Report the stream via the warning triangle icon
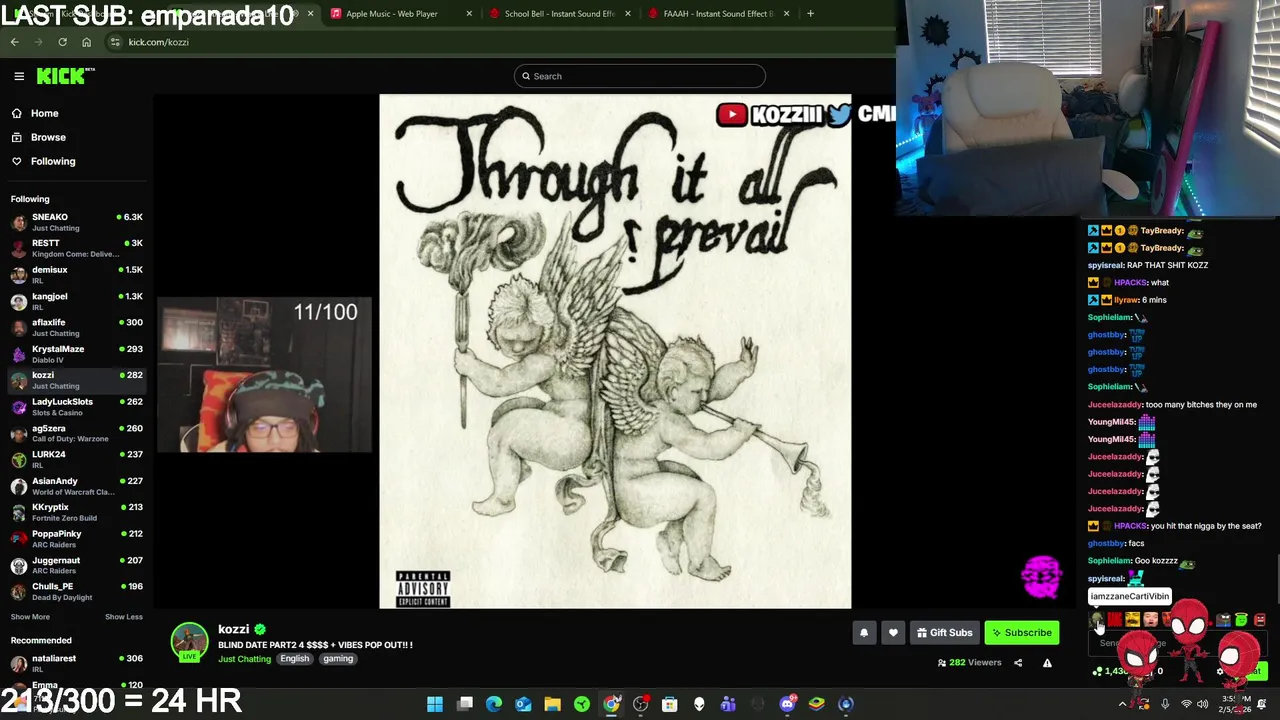 [1047, 662]
